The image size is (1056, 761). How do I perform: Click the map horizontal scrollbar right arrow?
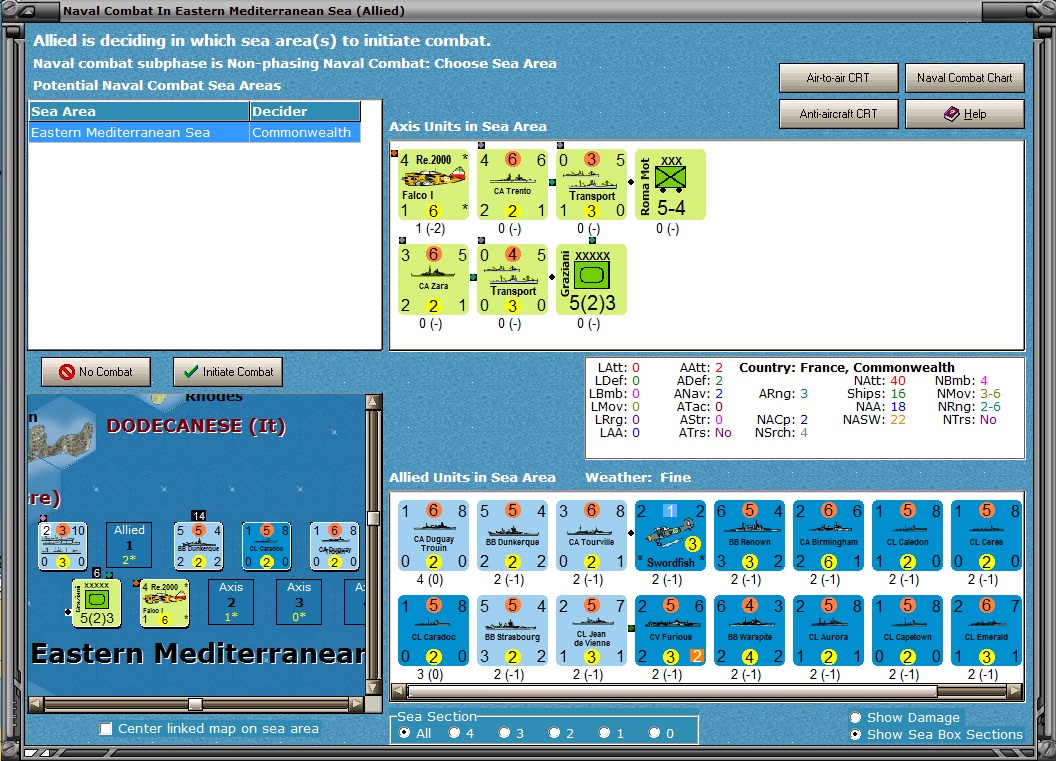[357, 704]
